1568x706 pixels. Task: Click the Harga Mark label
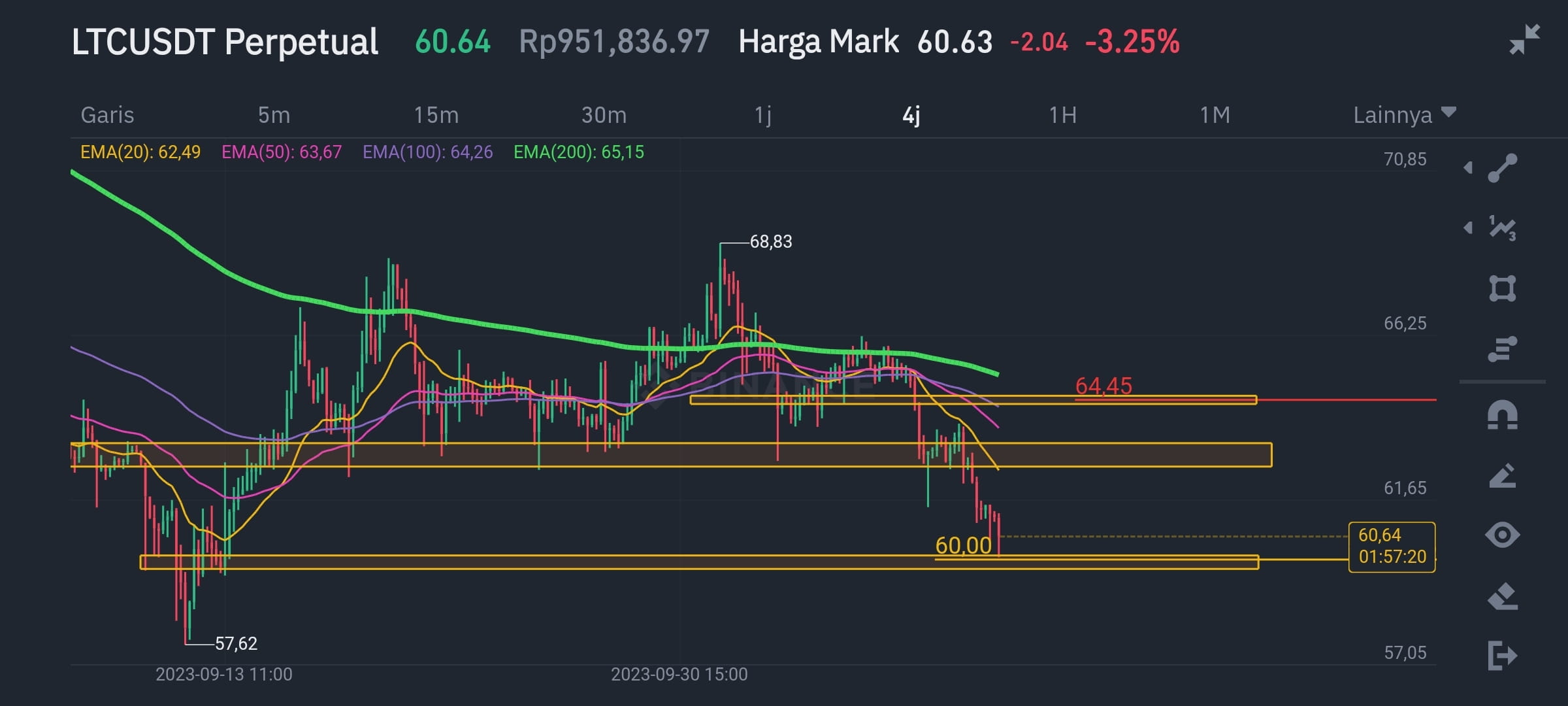[818, 41]
